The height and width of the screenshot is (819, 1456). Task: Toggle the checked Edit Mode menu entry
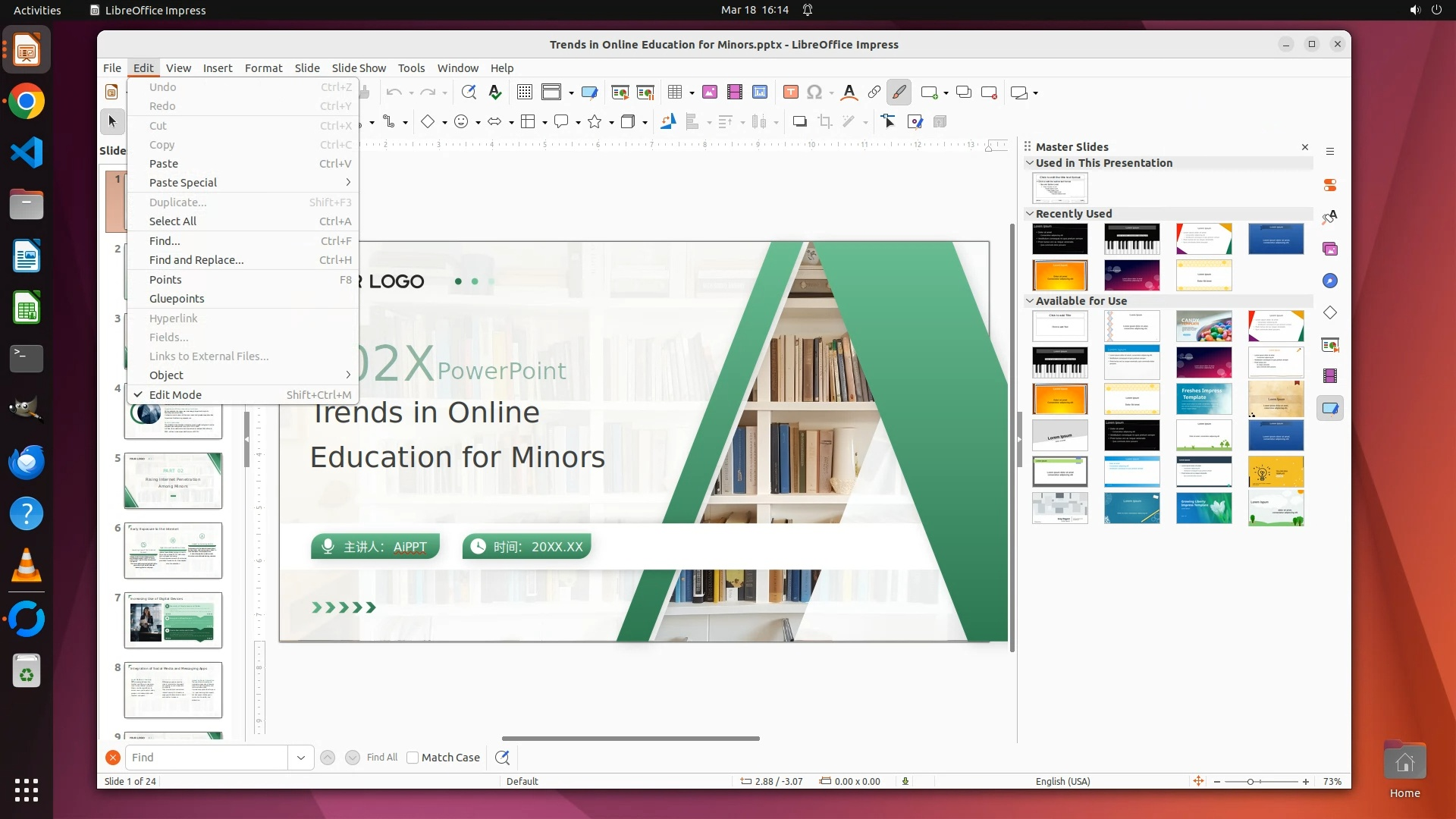tap(175, 395)
